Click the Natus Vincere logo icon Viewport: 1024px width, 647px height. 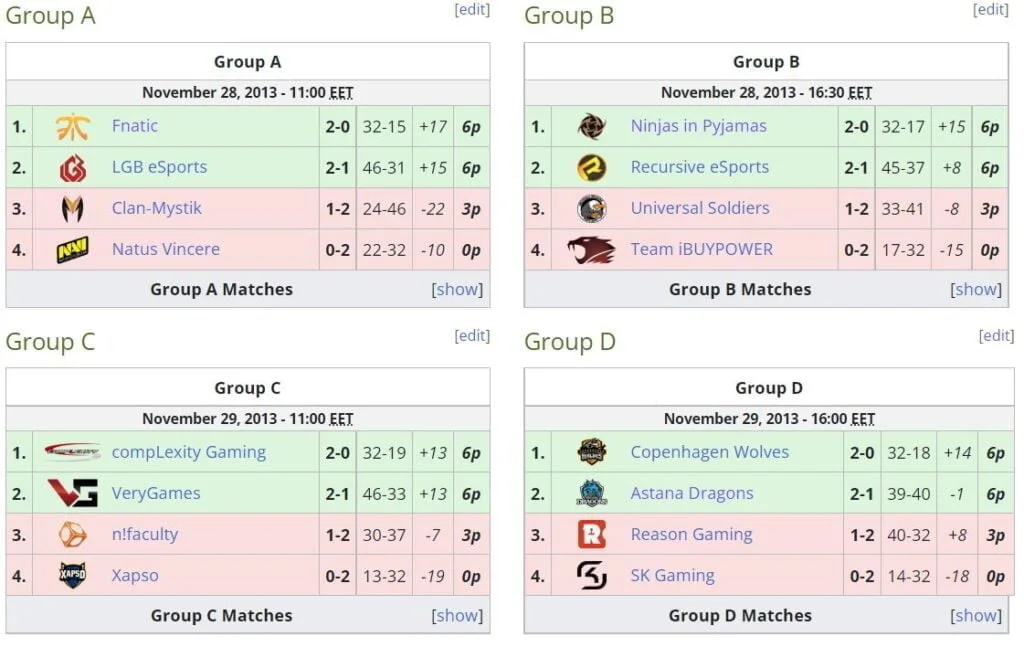[x=72, y=249]
